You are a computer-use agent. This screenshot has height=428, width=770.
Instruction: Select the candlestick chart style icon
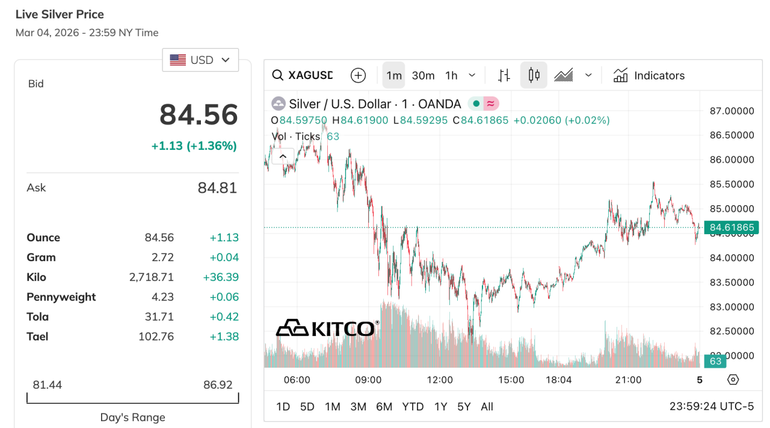click(534, 75)
